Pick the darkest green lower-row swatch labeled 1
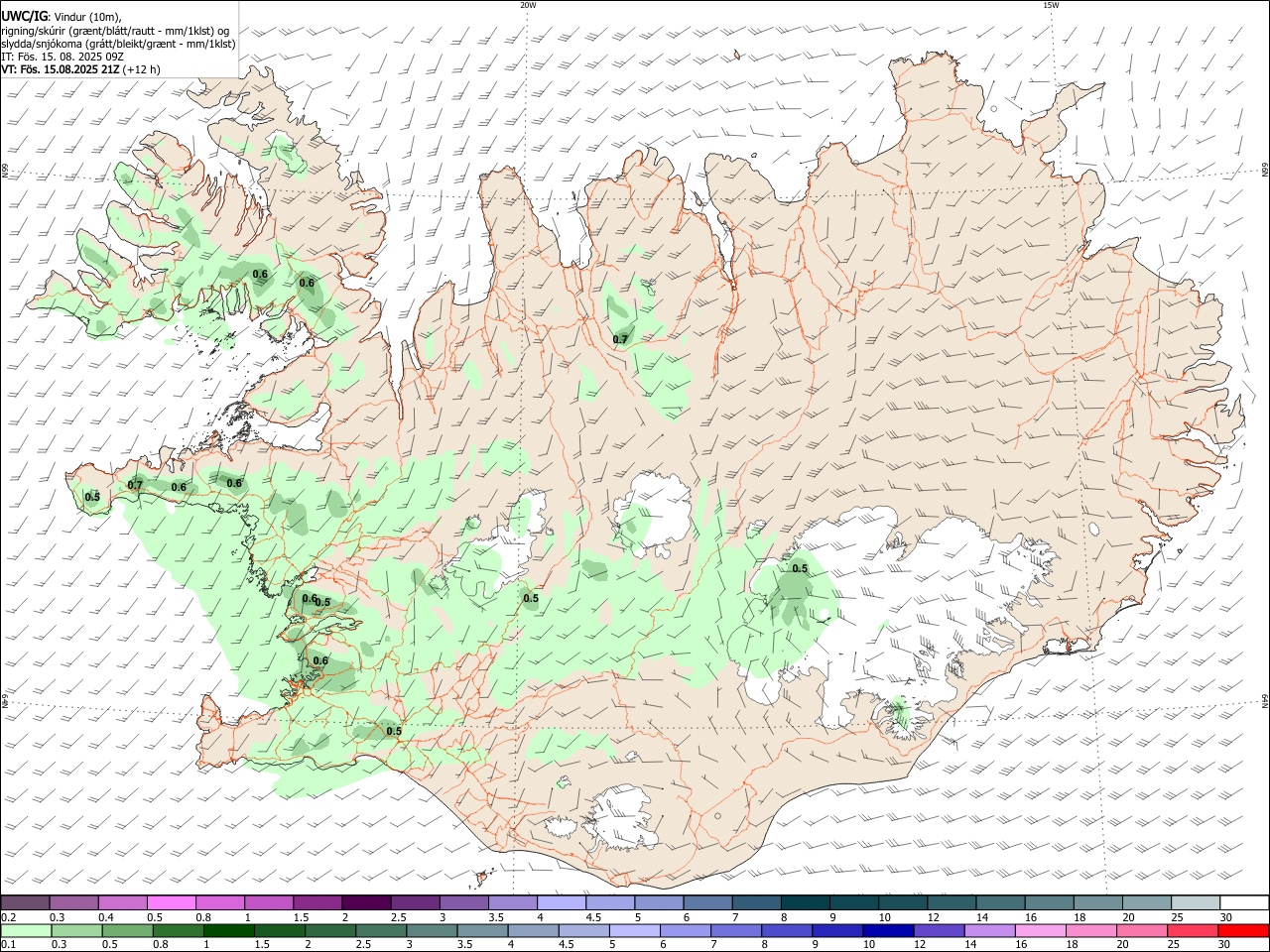The width and height of the screenshot is (1270, 952). pos(228,930)
